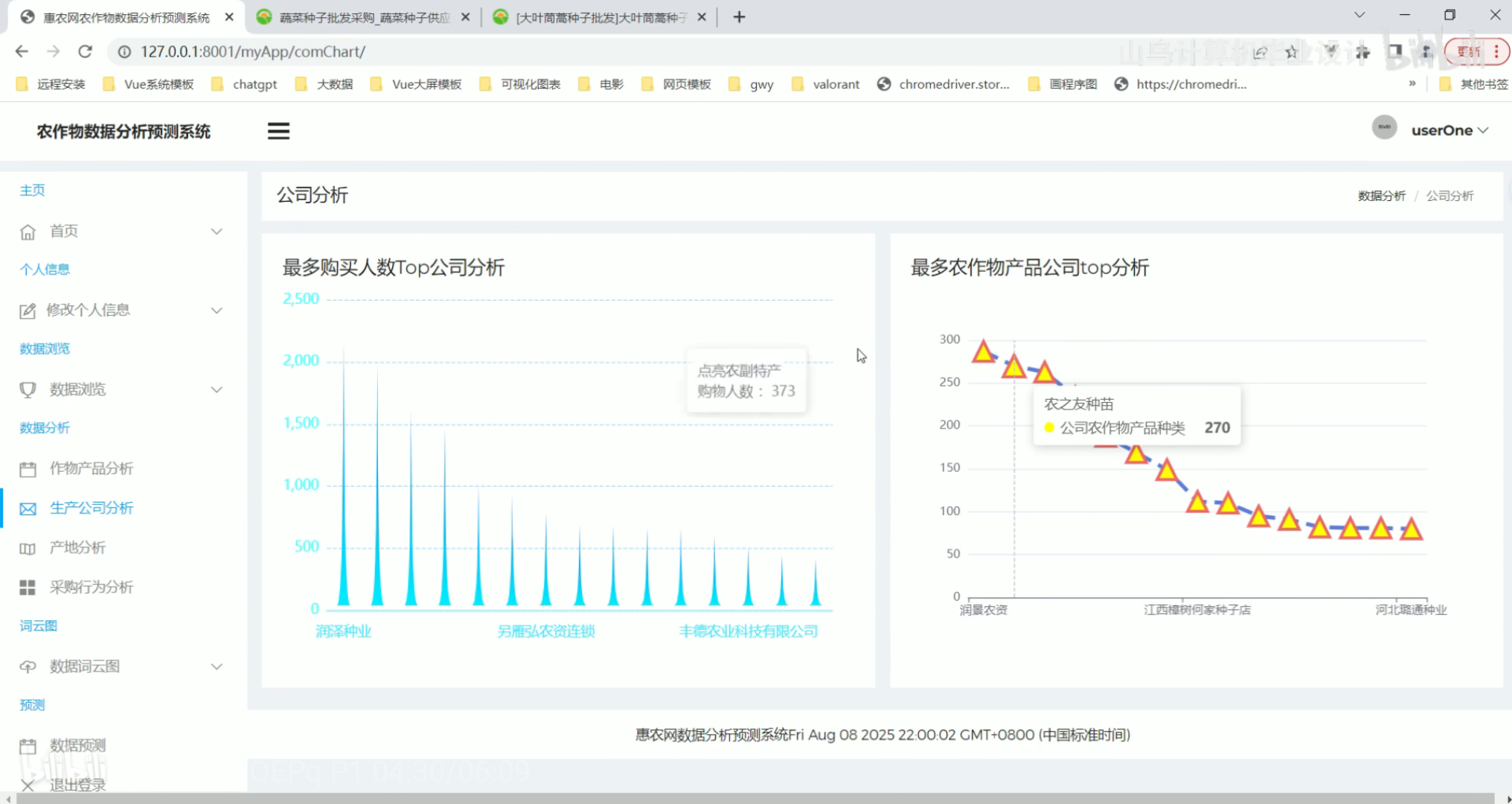The image size is (1512, 804).
Task: Click the envelope icon for 生产公司分析
Action: click(x=28, y=509)
